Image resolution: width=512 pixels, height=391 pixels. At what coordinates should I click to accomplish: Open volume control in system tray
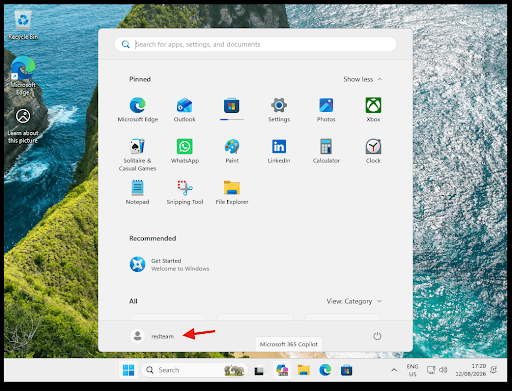pyautogui.click(x=443, y=370)
